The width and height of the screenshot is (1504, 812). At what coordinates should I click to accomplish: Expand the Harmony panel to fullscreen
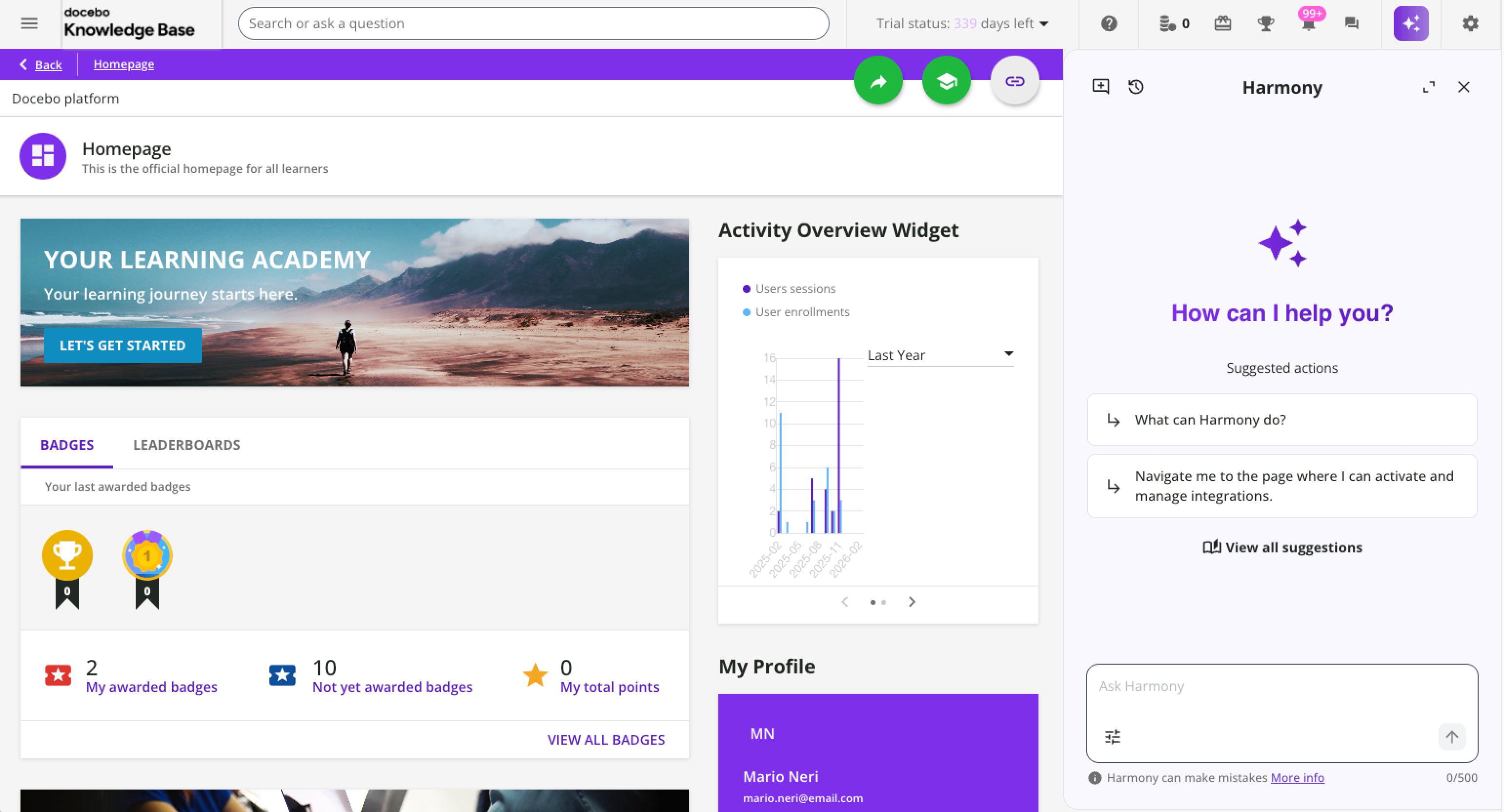[1428, 87]
